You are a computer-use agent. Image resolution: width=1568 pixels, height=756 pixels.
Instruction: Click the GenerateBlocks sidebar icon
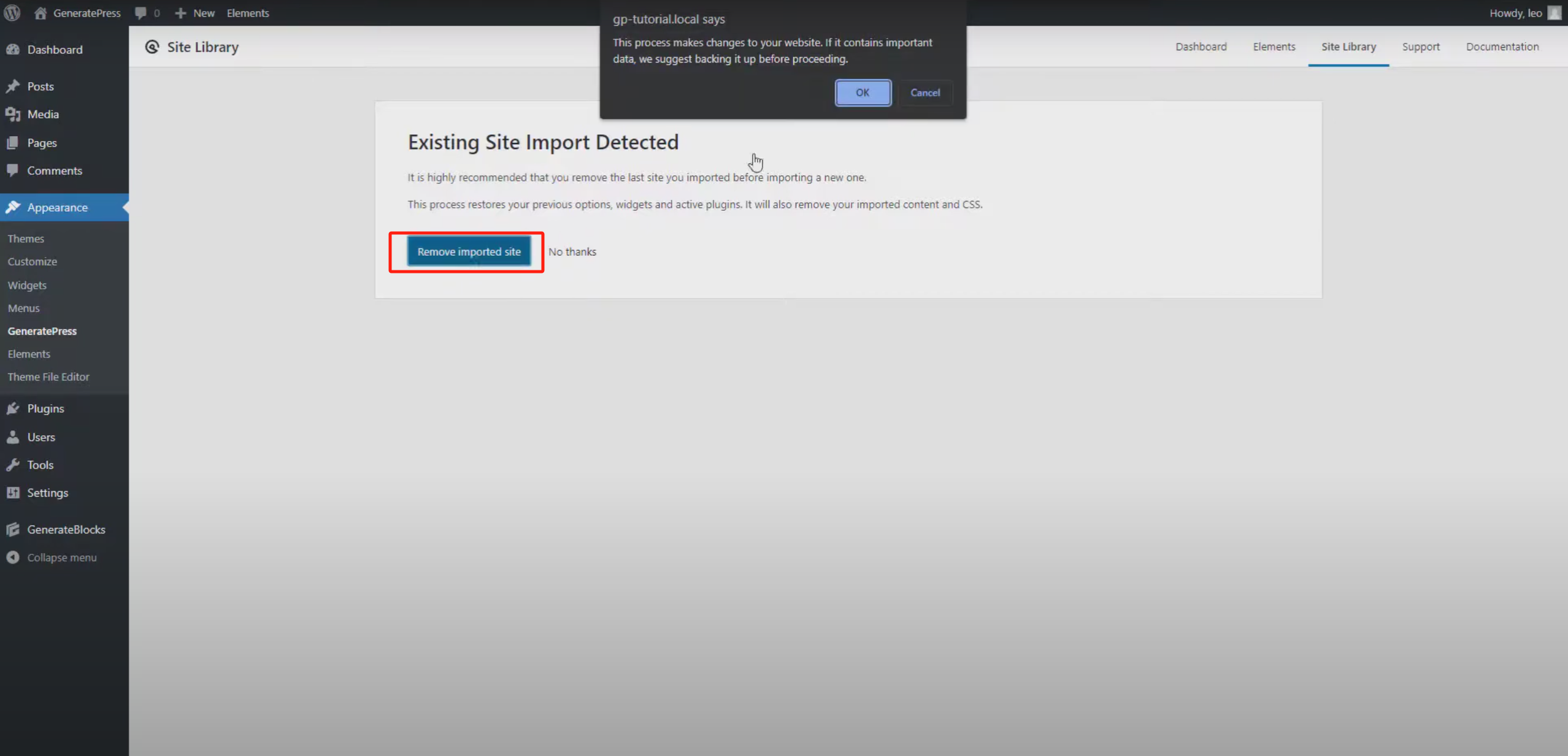pyautogui.click(x=13, y=529)
